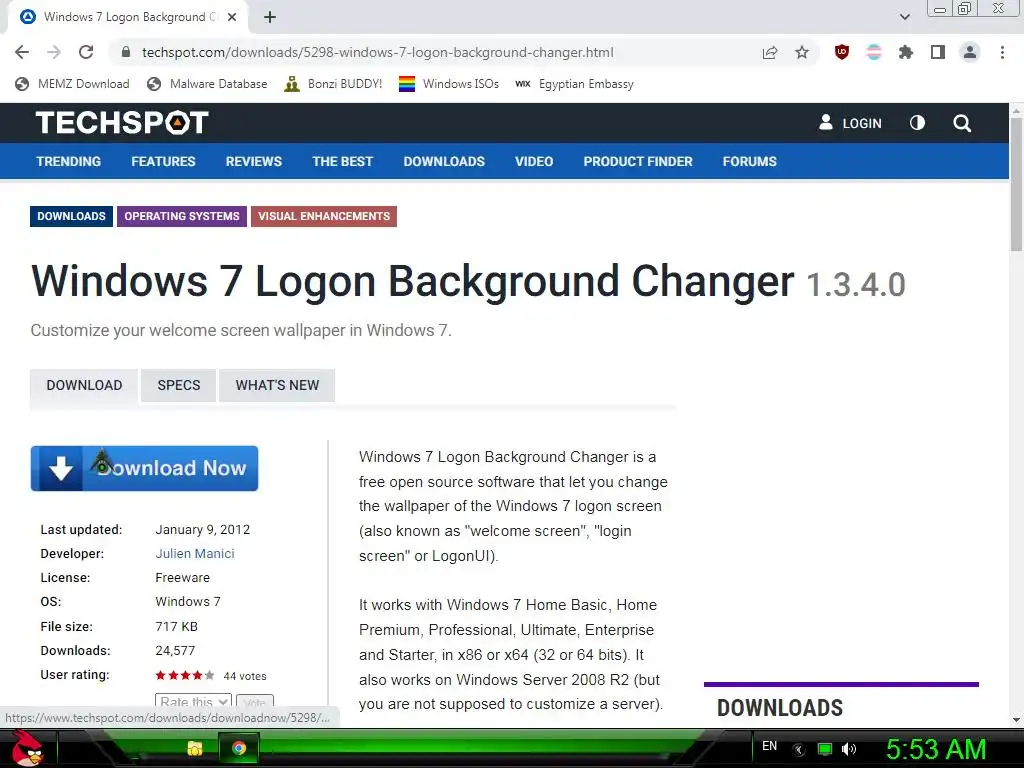Bookmark this page with the star icon
1024x768 pixels.
coord(802,52)
